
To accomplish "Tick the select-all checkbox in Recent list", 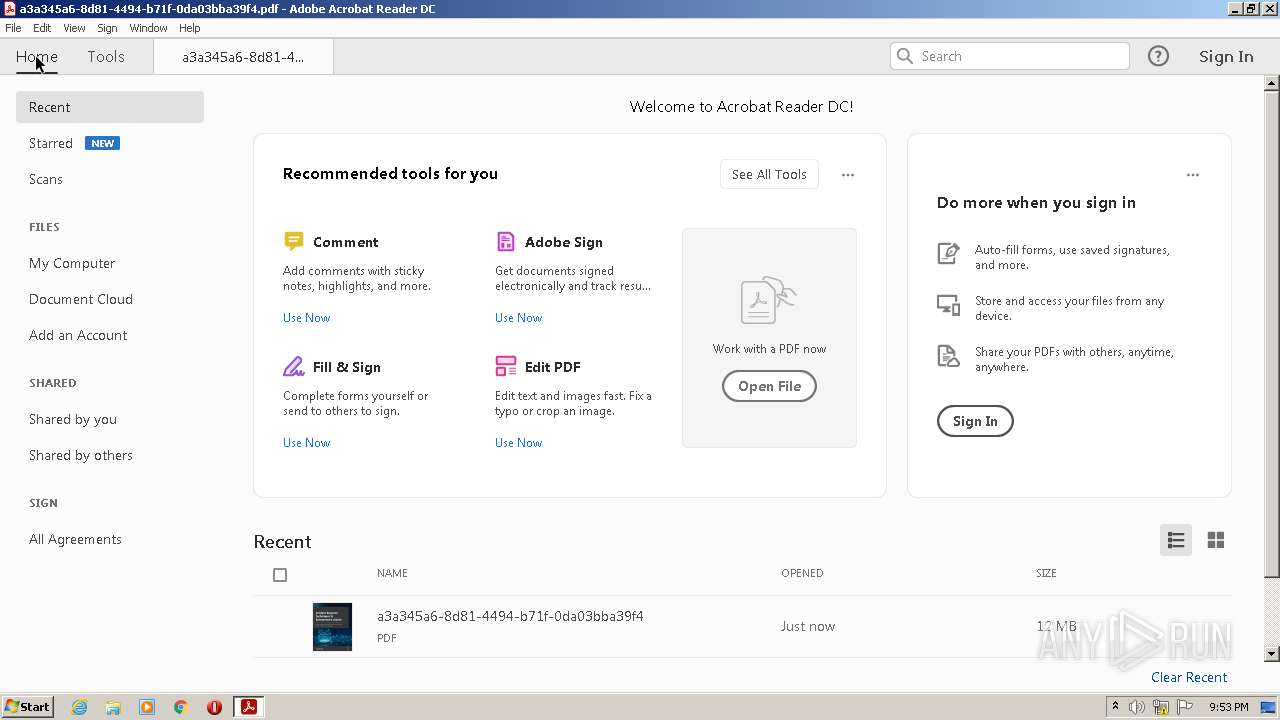I will (280, 574).
